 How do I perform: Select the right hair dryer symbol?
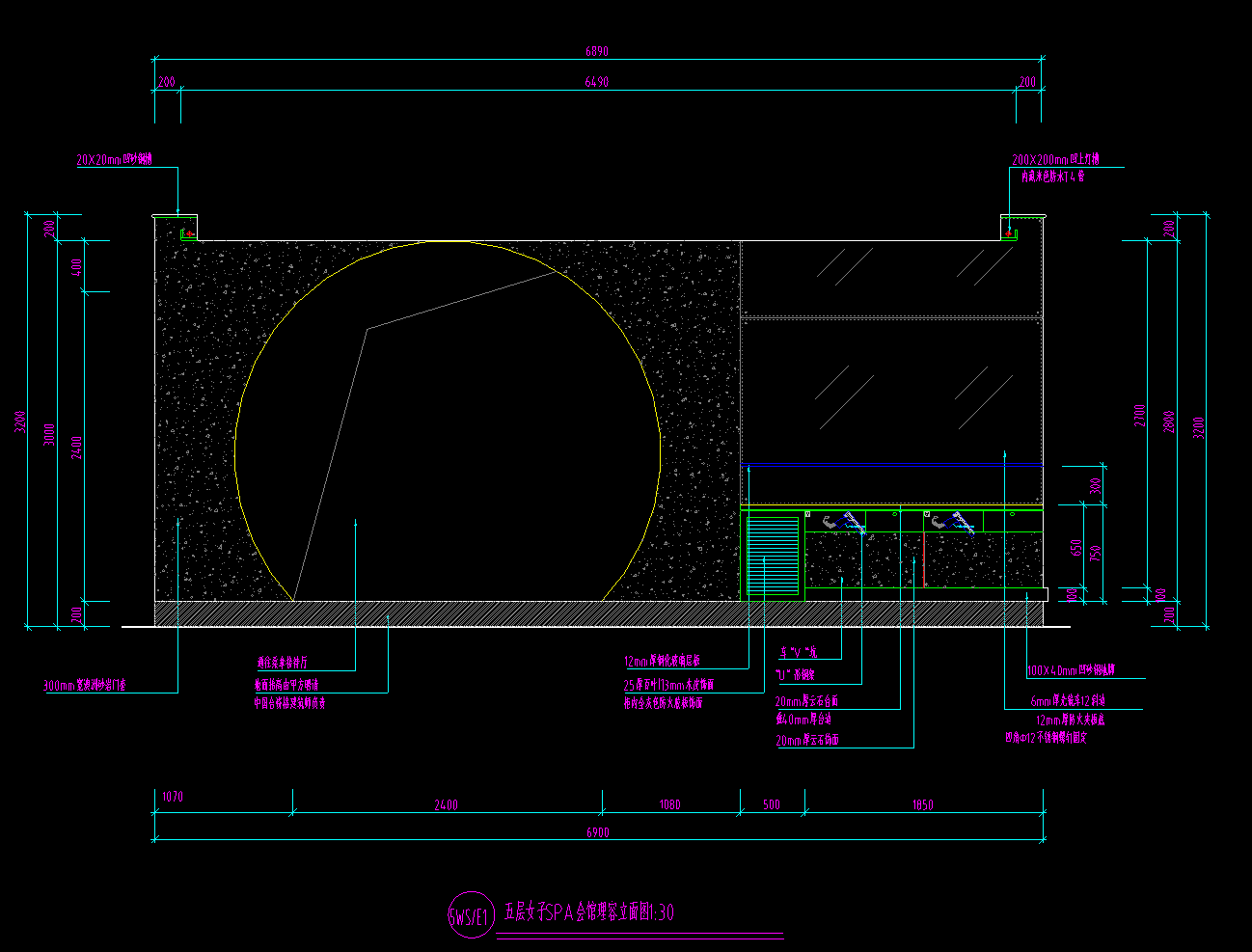coord(962,523)
